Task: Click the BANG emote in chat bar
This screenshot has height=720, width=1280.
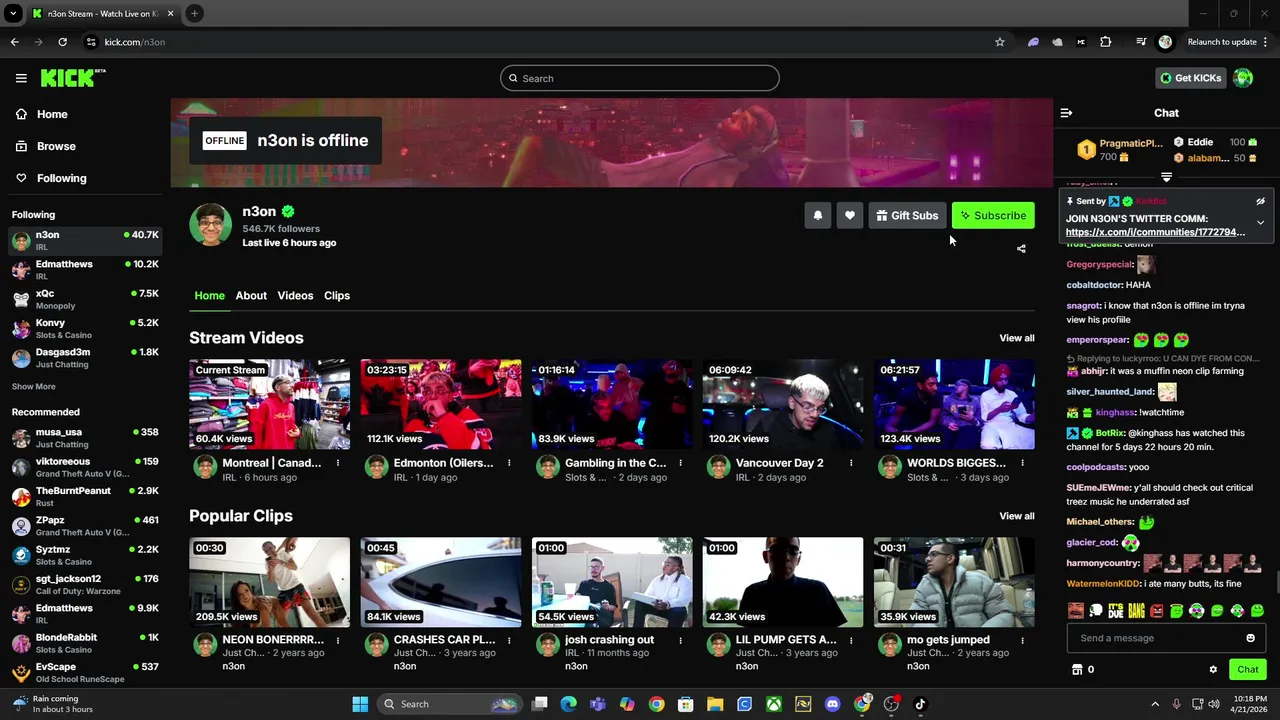Action: (x=1136, y=610)
